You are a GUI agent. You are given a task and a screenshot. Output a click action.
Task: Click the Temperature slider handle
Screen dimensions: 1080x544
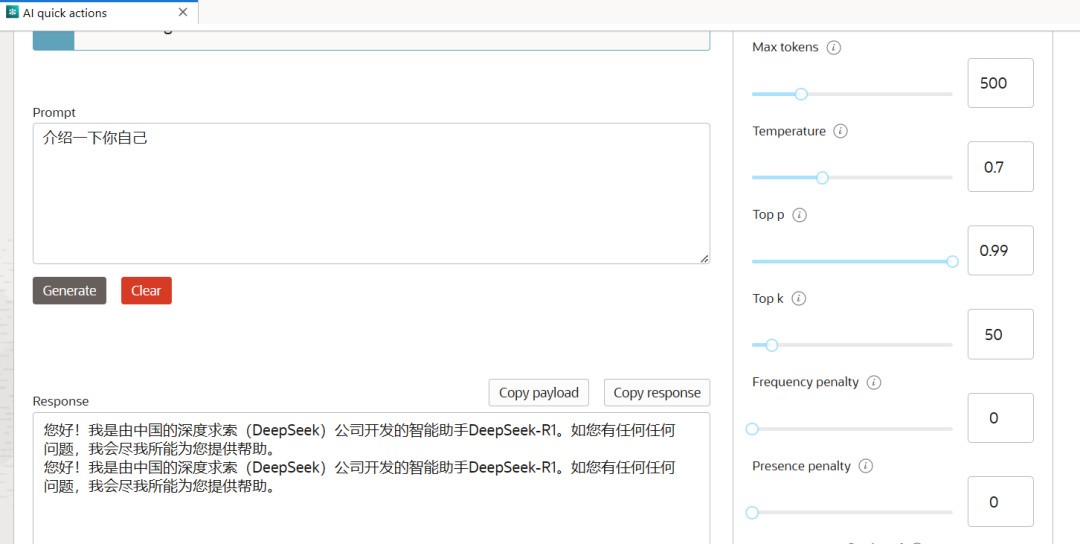(822, 178)
